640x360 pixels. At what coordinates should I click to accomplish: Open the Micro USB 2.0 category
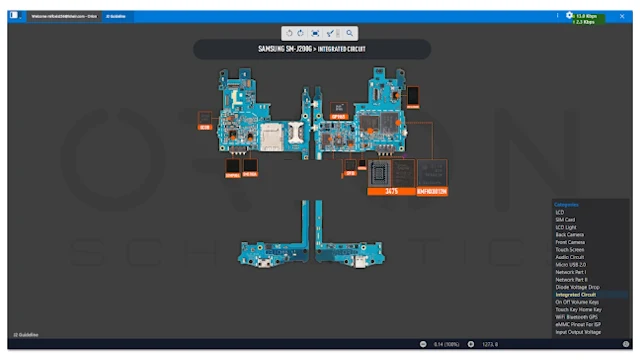coord(570,264)
